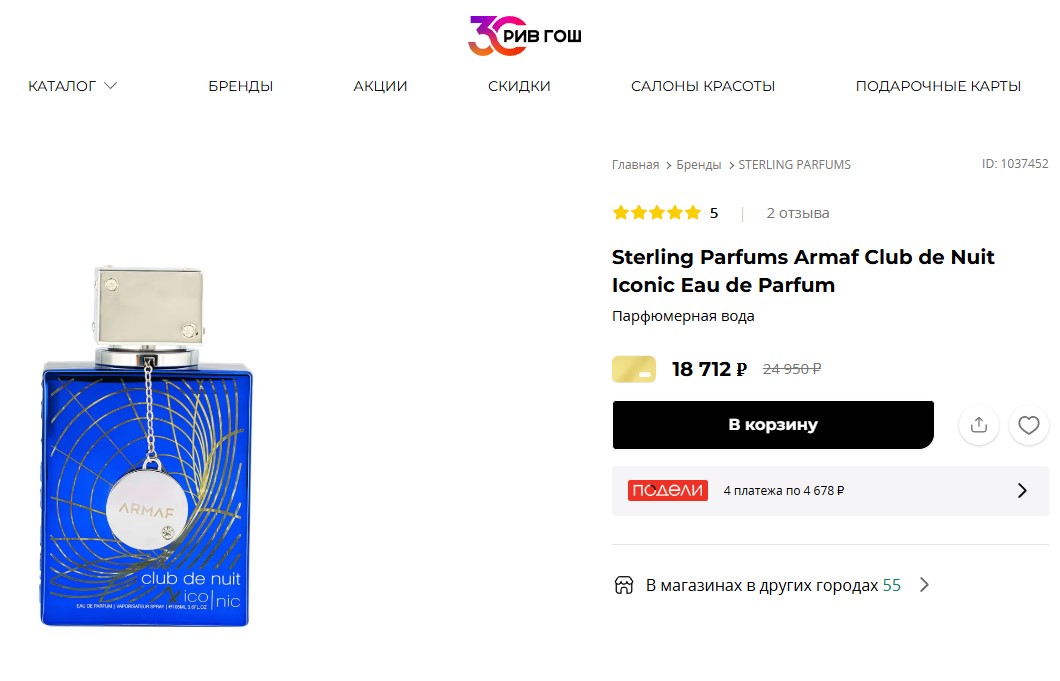Go to СКИДКИ section
The width and height of the screenshot is (1060, 681).
[519, 86]
